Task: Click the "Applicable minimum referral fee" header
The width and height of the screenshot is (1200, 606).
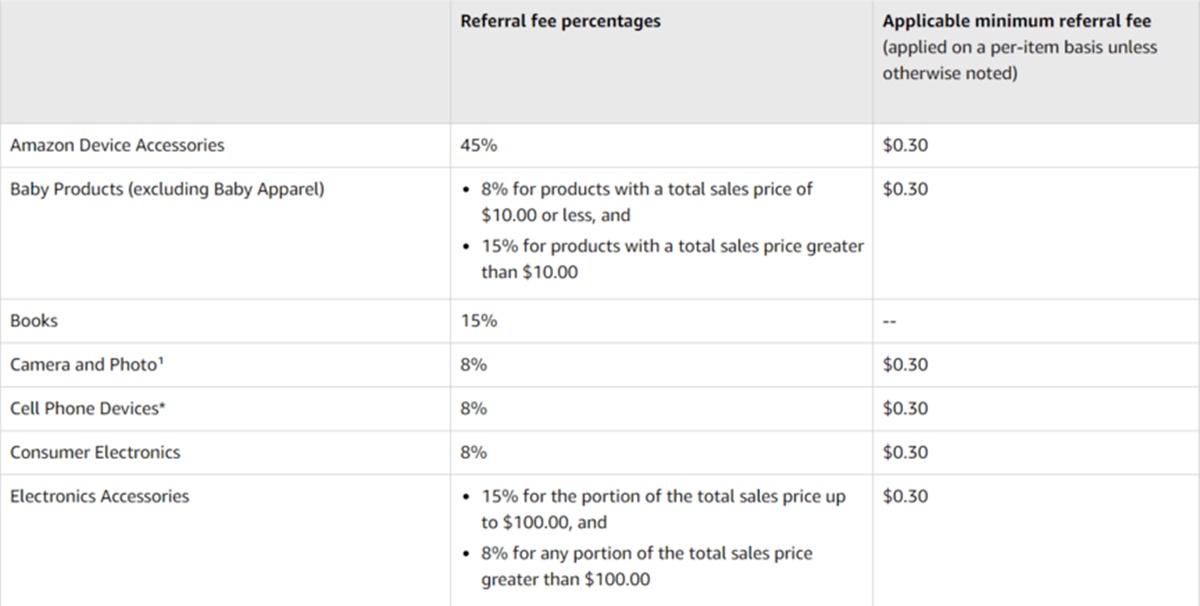Action: pos(1016,21)
